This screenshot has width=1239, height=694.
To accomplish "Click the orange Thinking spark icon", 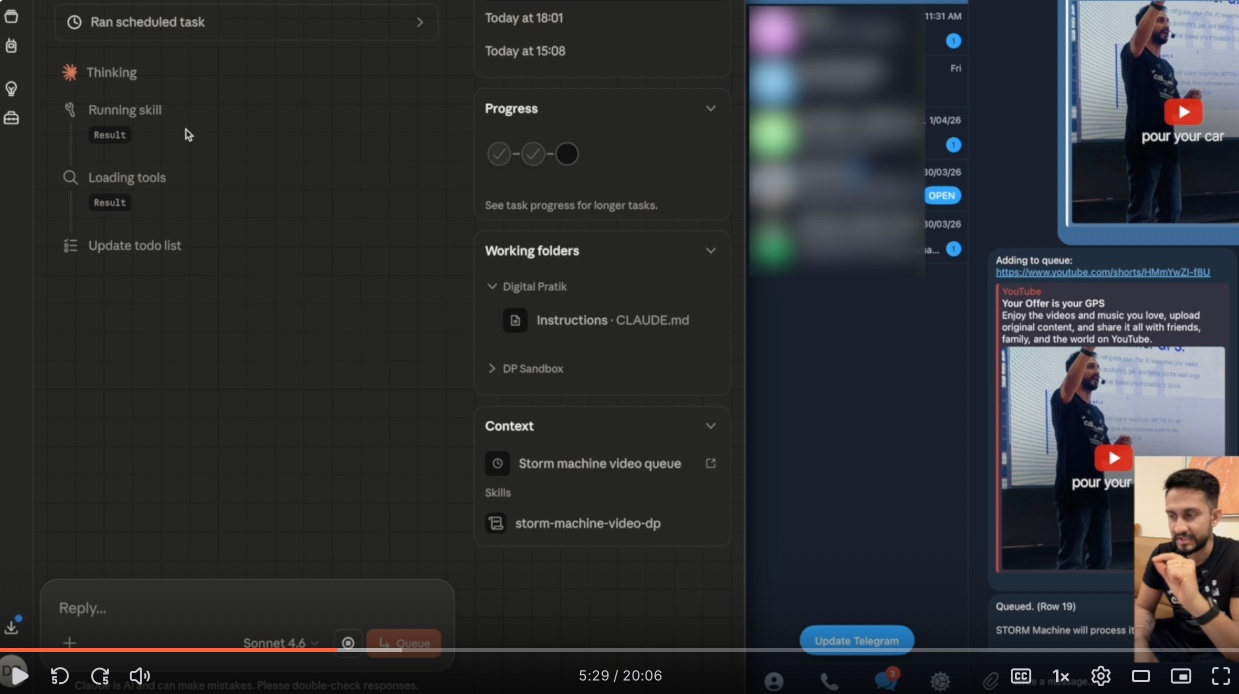I will 70,72.
